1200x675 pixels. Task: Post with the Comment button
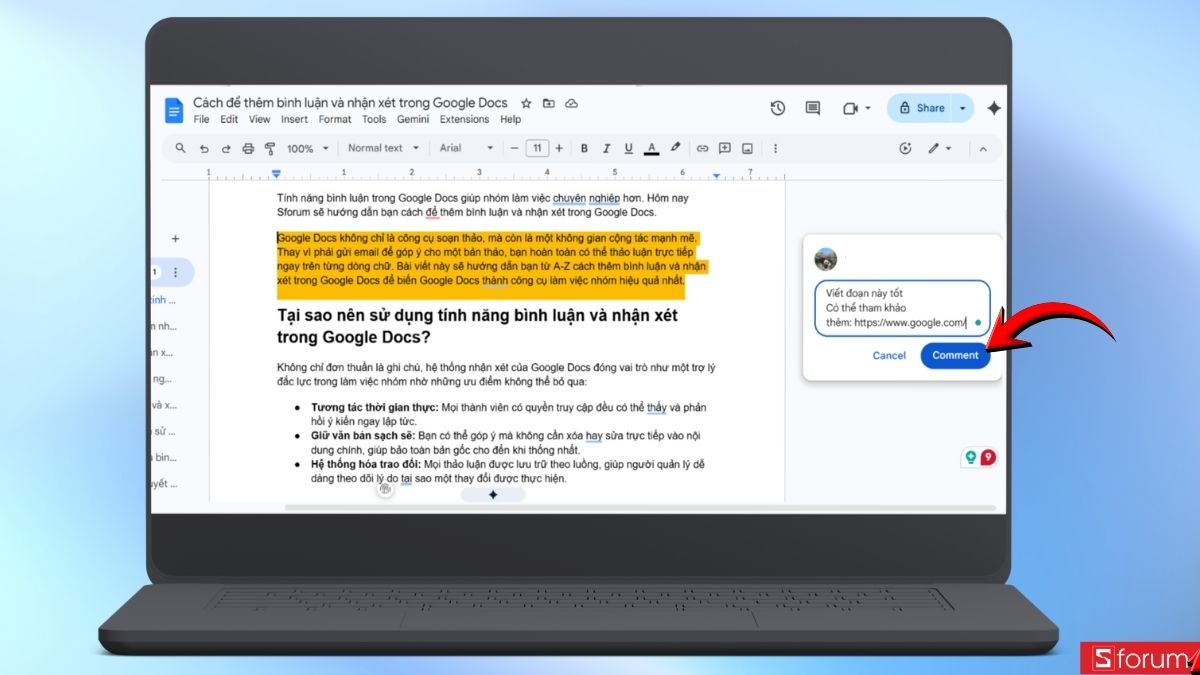coord(955,355)
